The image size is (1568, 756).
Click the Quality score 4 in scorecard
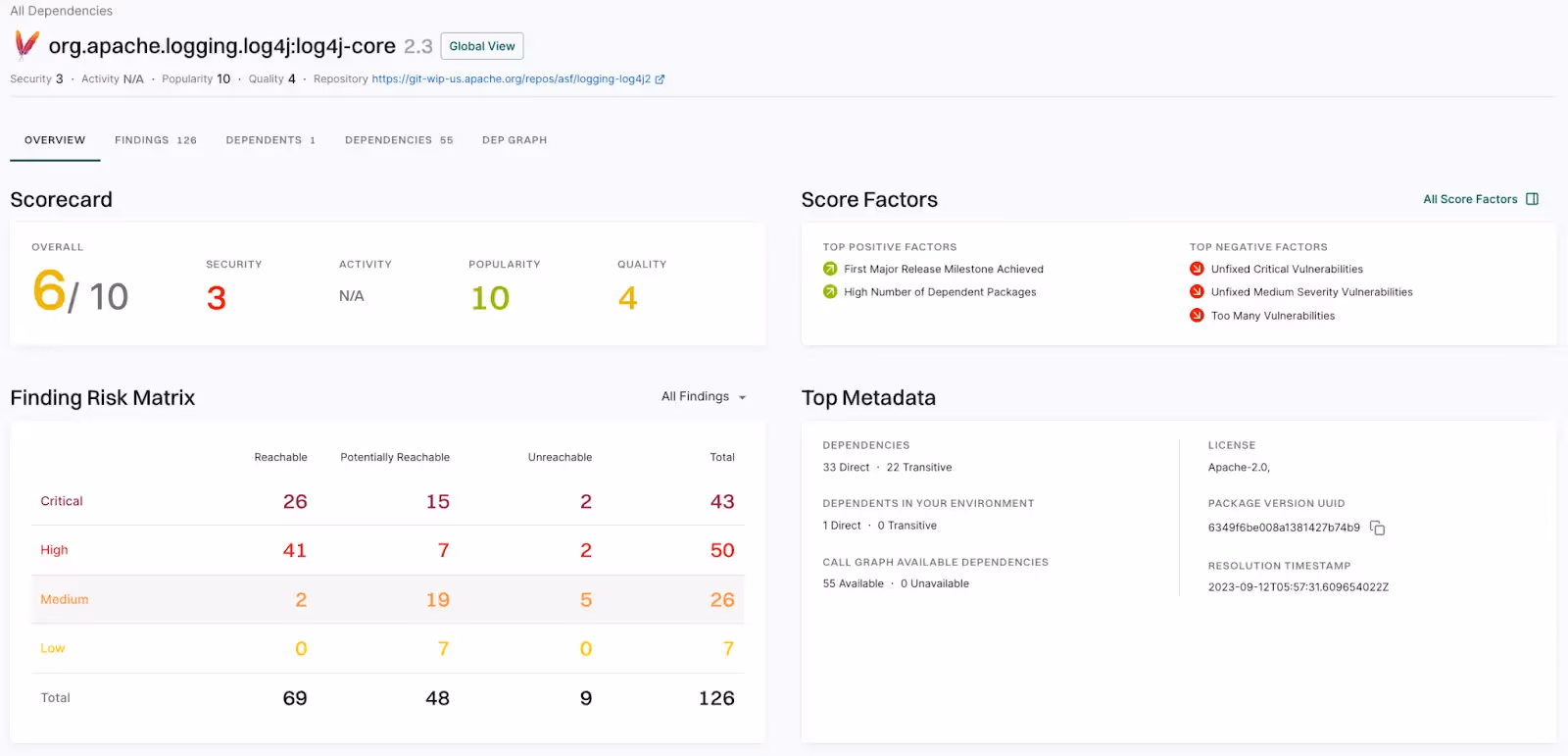click(x=628, y=298)
